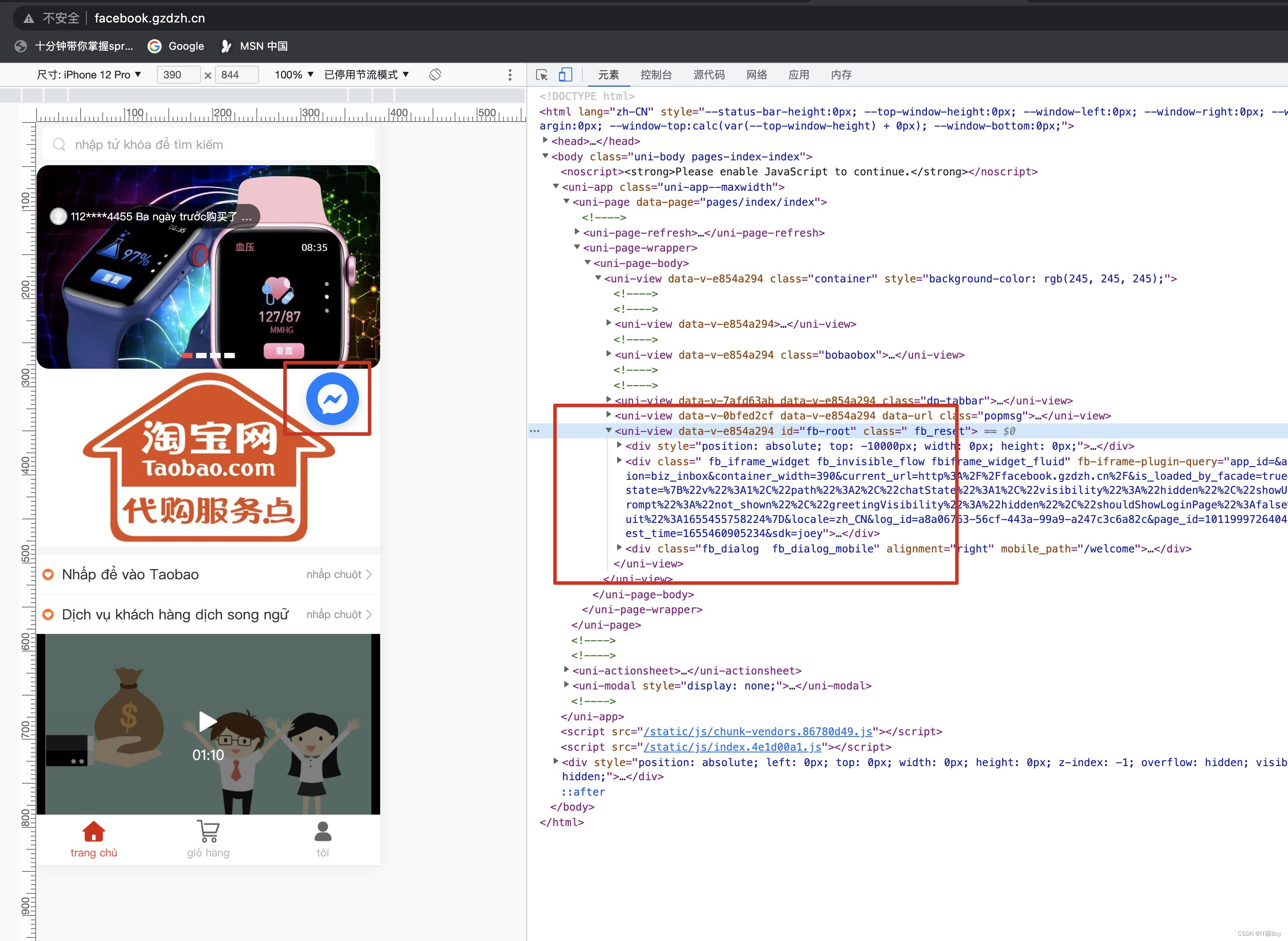1288x941 pixels.
Task: Expand the fb_dialog div node
Action: [619, 548]
